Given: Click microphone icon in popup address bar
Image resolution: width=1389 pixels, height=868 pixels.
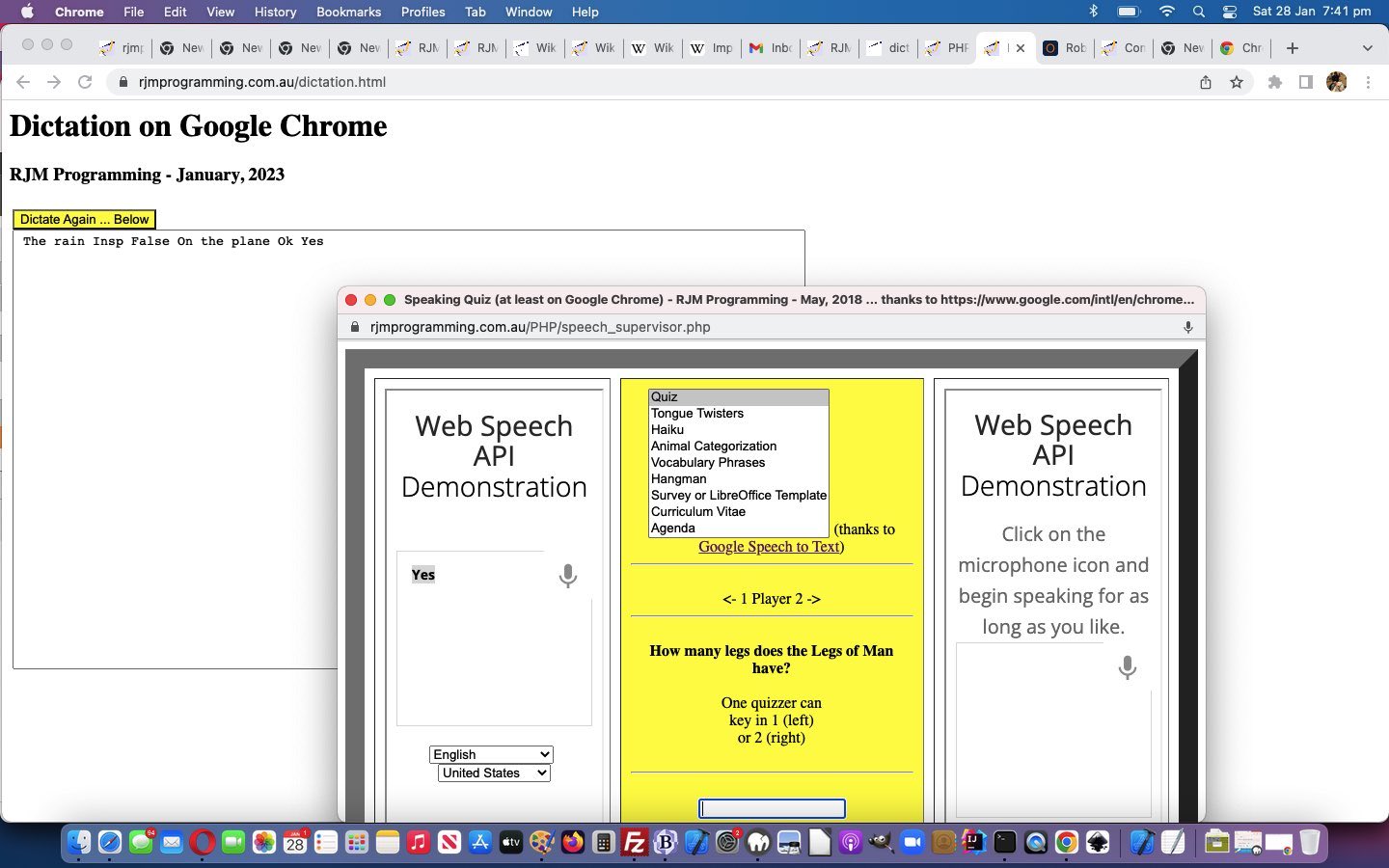Looking at the screenshot, I should pyautogui.click(x=1187, y=327).
